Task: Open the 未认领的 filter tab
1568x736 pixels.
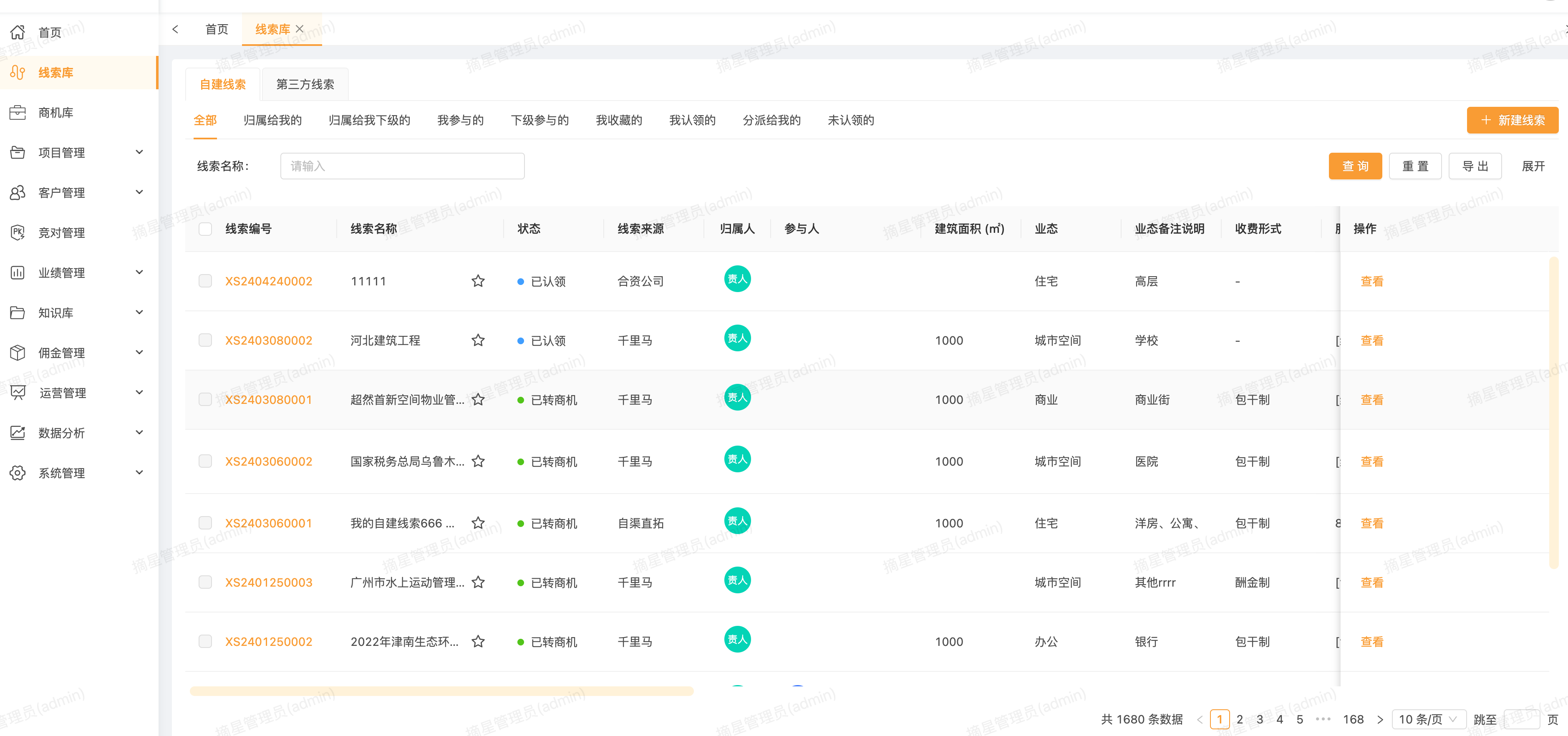Action: (x=850, y=120)
